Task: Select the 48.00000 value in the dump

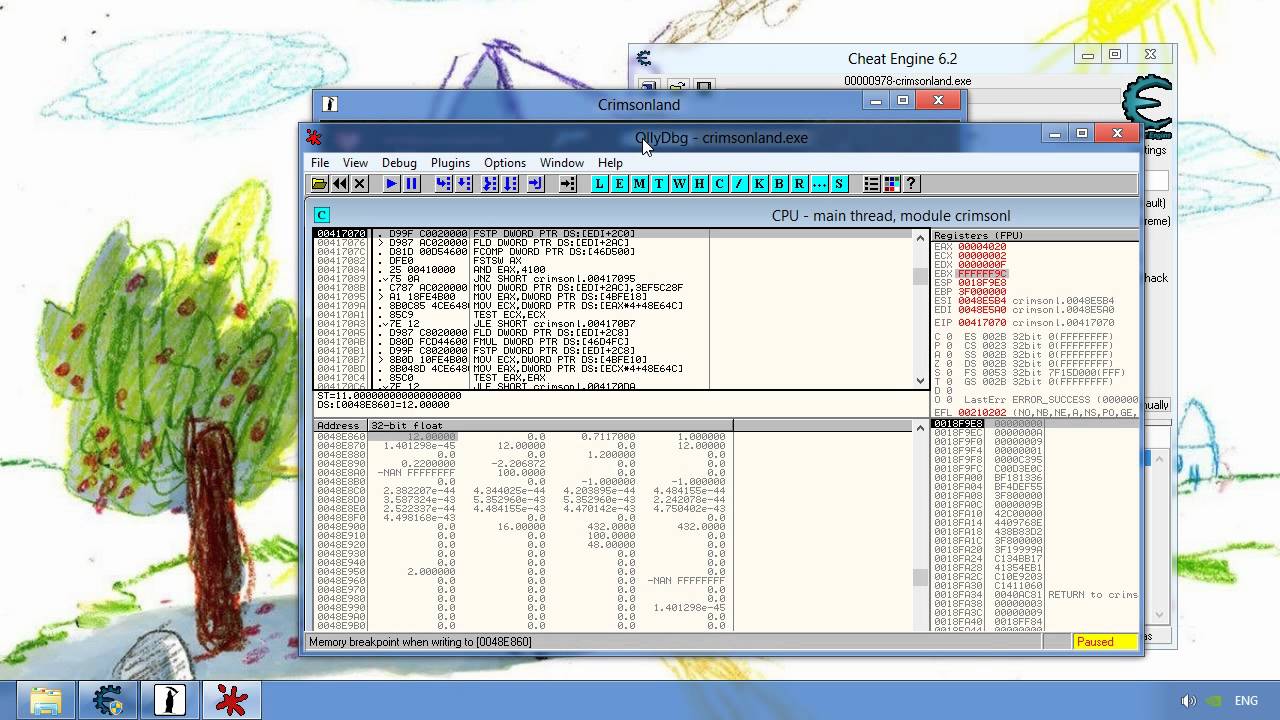Action: (610, 545)
